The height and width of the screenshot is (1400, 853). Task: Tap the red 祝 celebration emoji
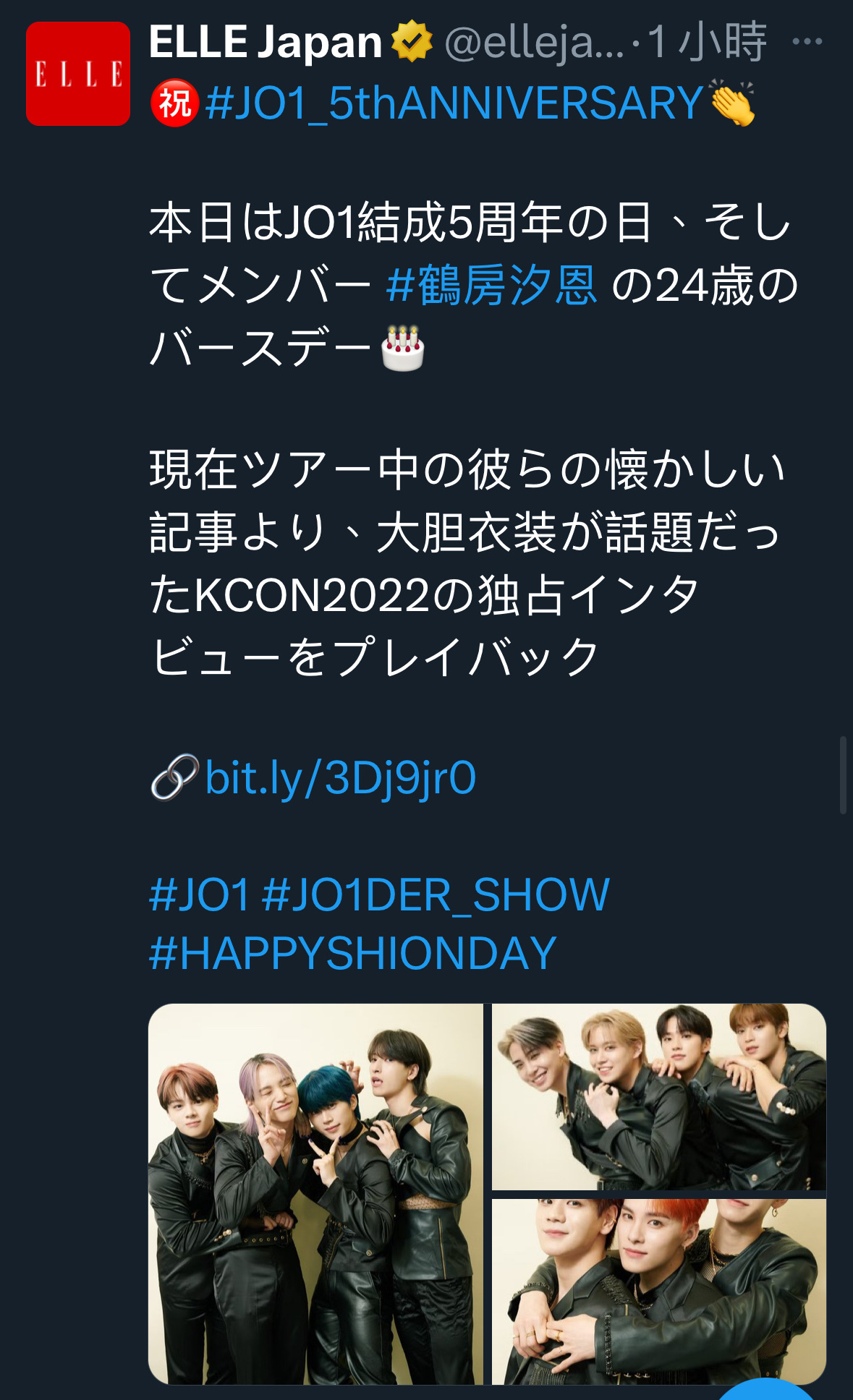click(174, 103)
